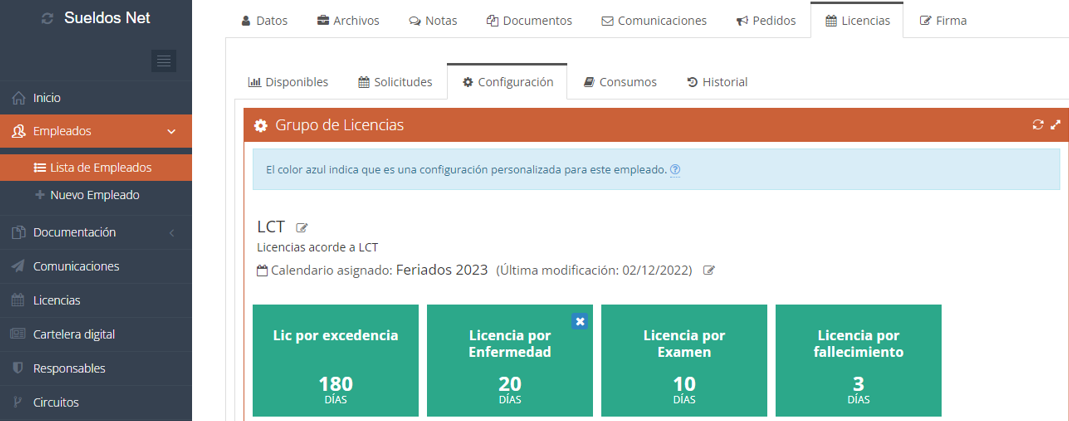Click the Feriados 2023 calendar name

442,270
